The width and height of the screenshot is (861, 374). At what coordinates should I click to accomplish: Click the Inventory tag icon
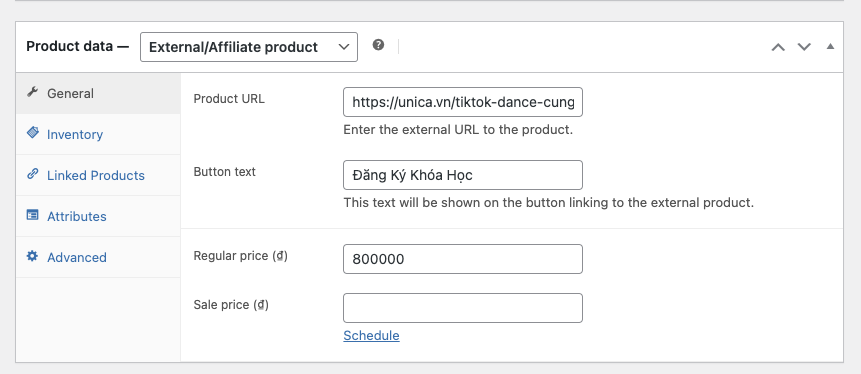[32, 133]
